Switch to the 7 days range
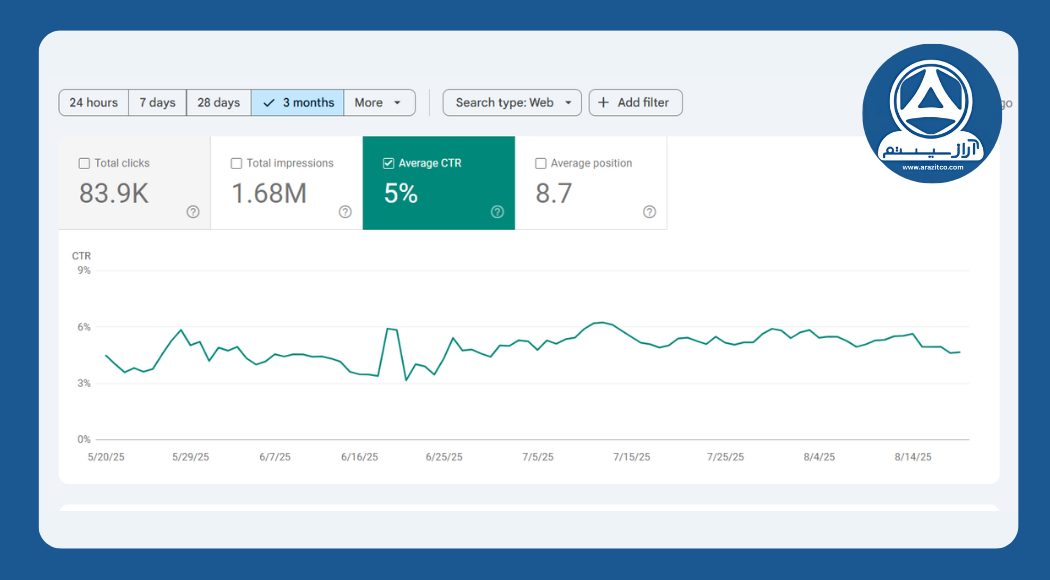The width and height of the screenshot is (1050, 580). [x=157, y=103]
